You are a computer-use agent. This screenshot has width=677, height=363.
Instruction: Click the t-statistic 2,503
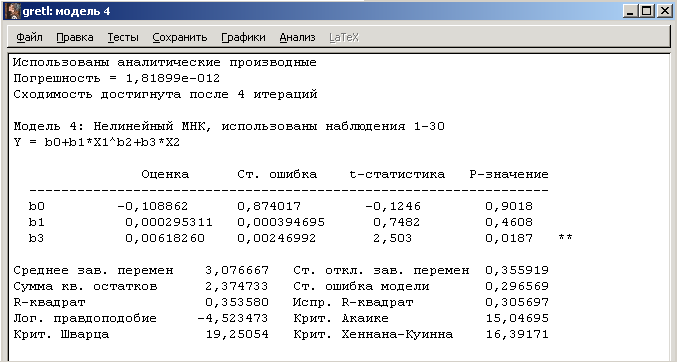coord(392,238)
